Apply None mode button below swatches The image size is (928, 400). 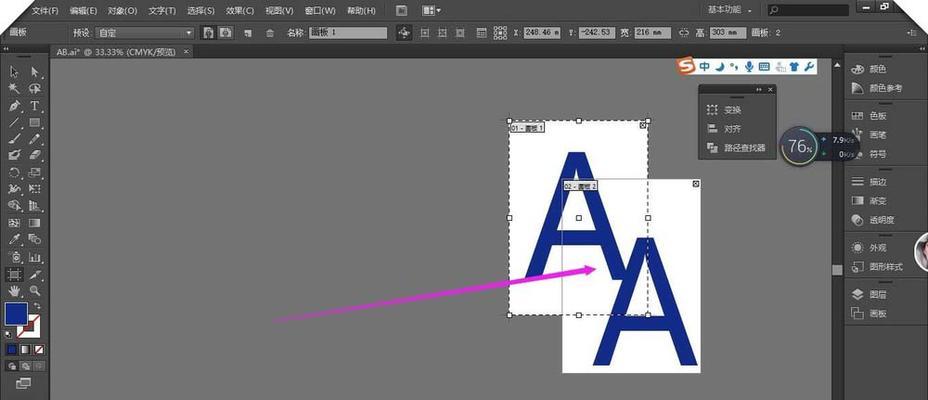(x=39, y=350)
